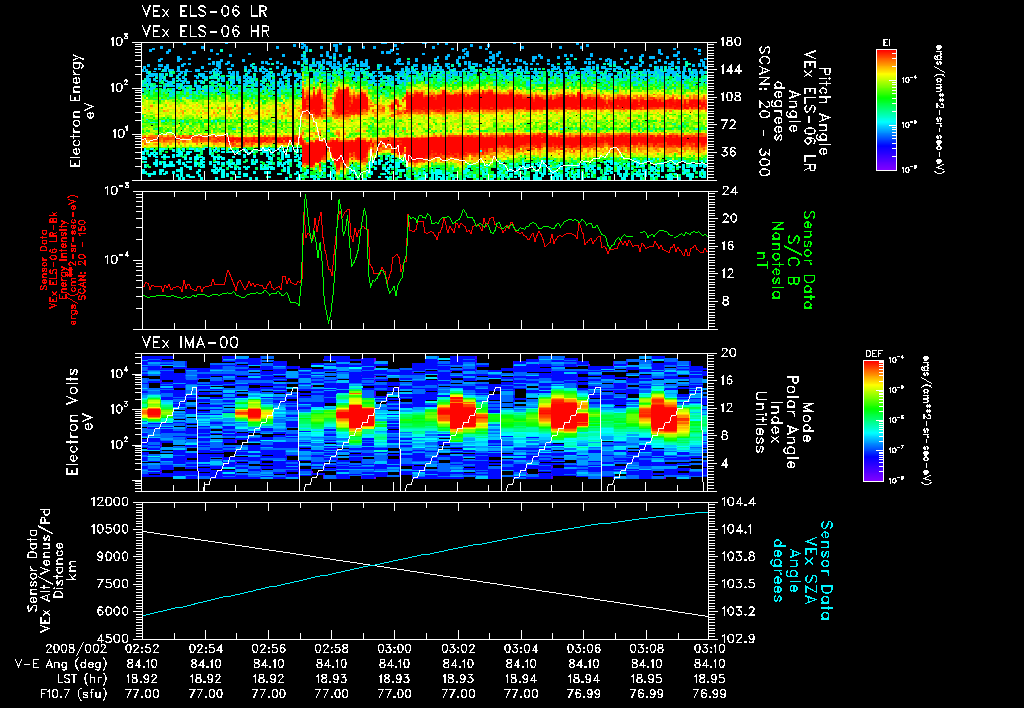Image resolution: width=1024 pixels, height=708 pixels.
Task: Click the '108' pitch angle axis value
Action: click(x=731, y=97)
